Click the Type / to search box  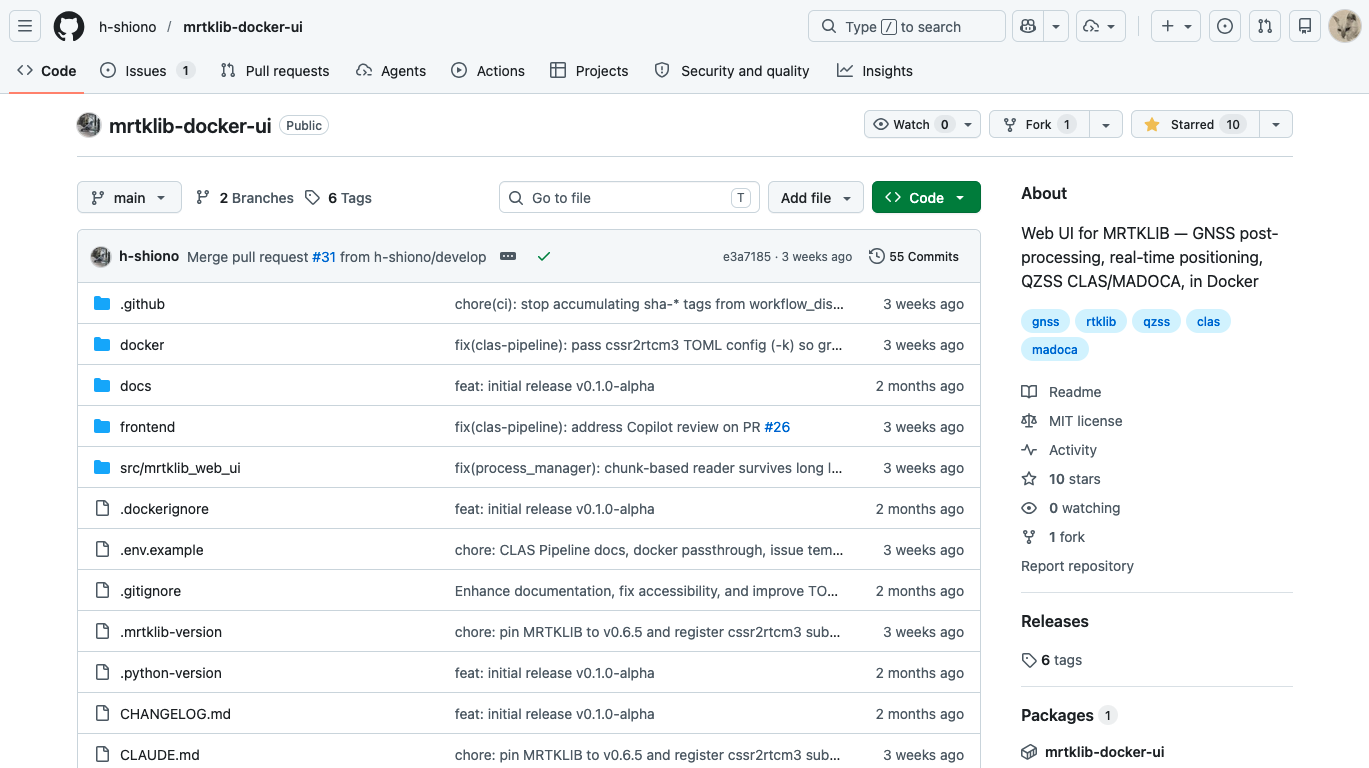tap(906, 26)
